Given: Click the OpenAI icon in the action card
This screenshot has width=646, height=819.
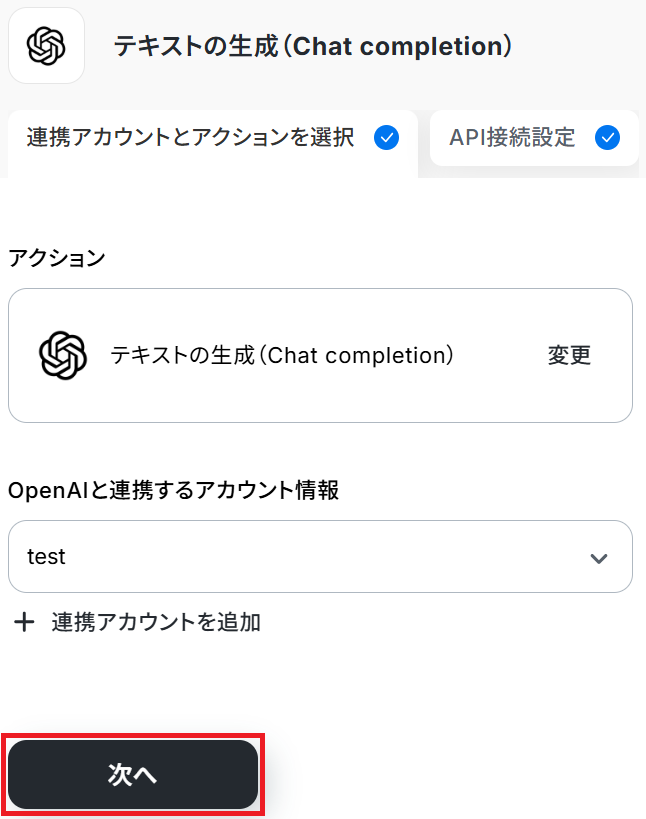Looking at the screenshot, I should click(63, 355).
